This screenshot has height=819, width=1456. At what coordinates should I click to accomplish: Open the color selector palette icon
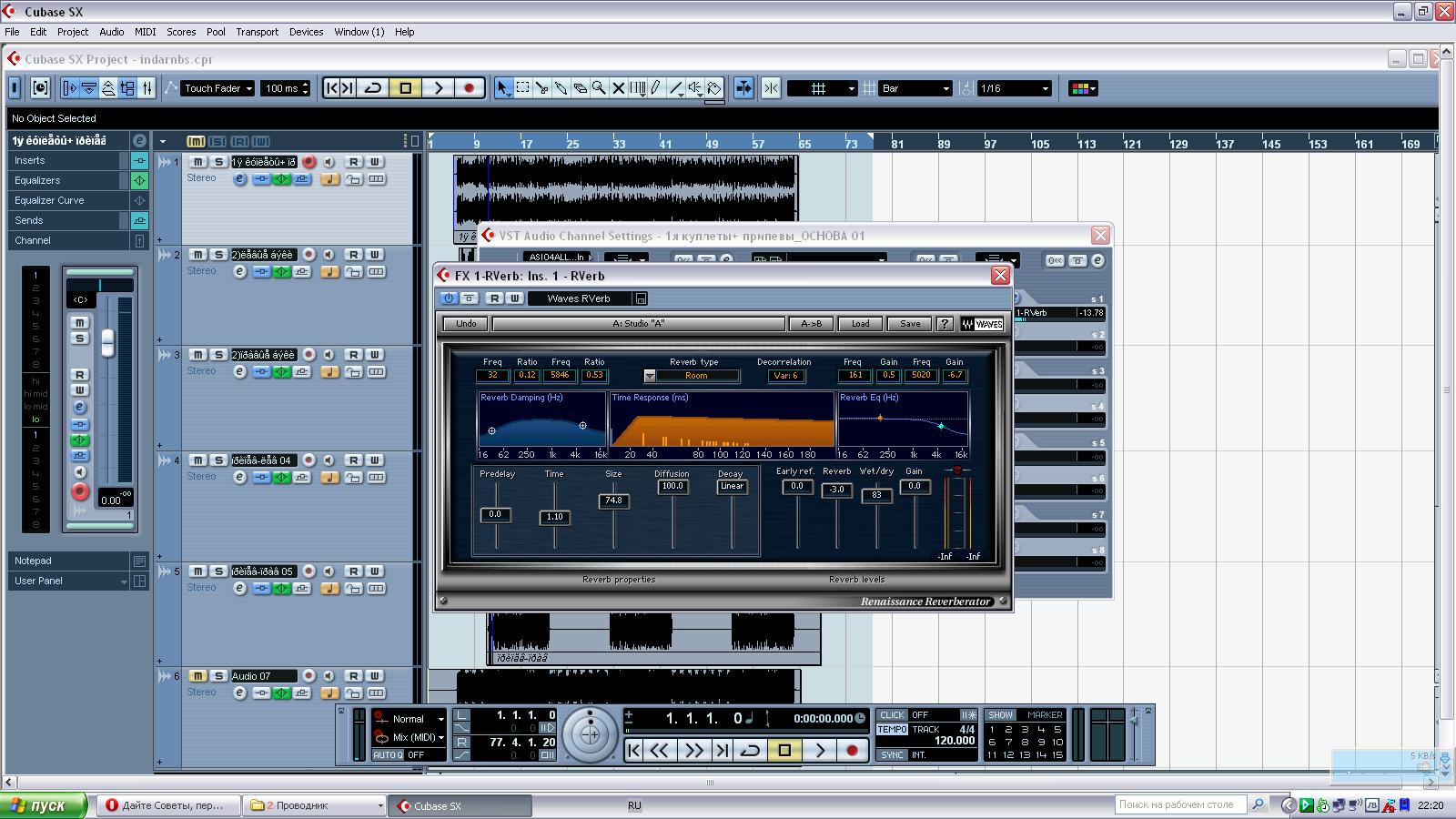(x=1083, y=88)
